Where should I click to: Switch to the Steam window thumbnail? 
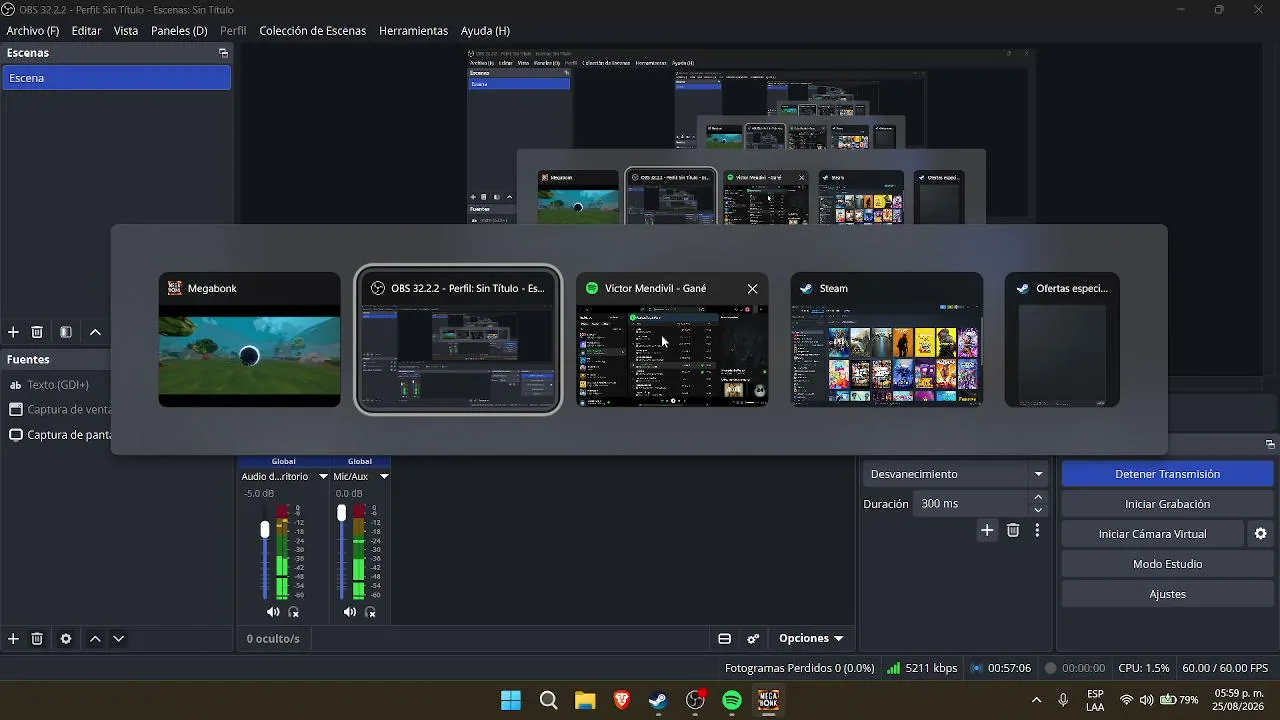(x=887, y=340)
